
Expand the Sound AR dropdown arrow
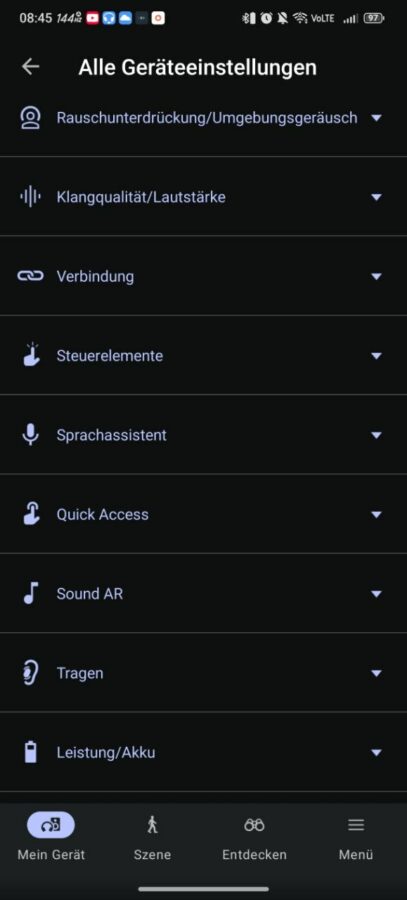tap(377, 593)
